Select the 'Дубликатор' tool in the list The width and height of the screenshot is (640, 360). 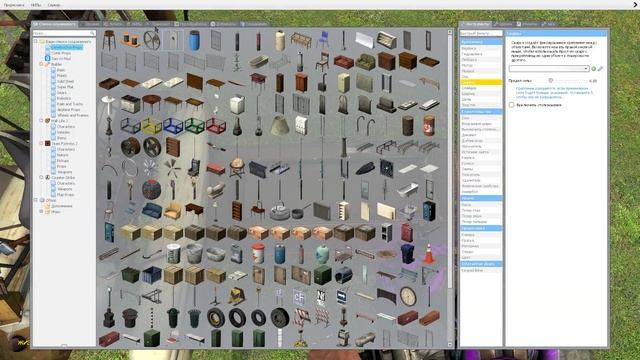(481, 140)
